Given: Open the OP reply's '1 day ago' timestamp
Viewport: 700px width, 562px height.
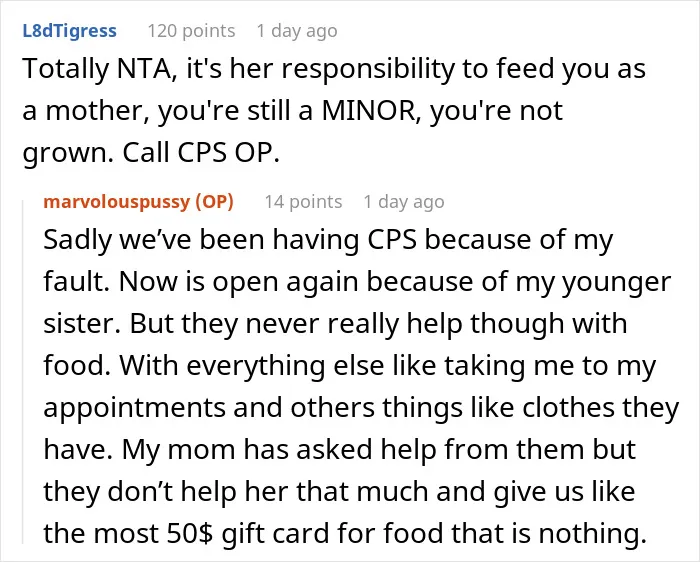Looking at the screenshot, I should [404, 202].
